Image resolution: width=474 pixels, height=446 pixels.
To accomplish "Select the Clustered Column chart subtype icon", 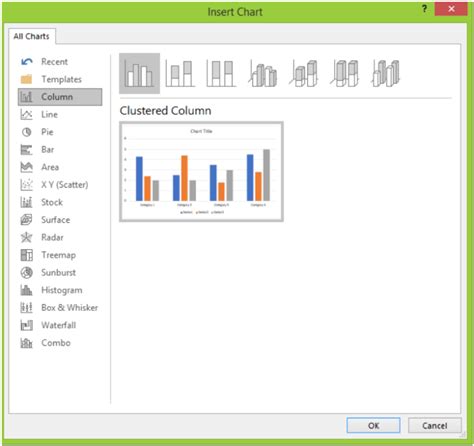I will click(x=139, y=73).
